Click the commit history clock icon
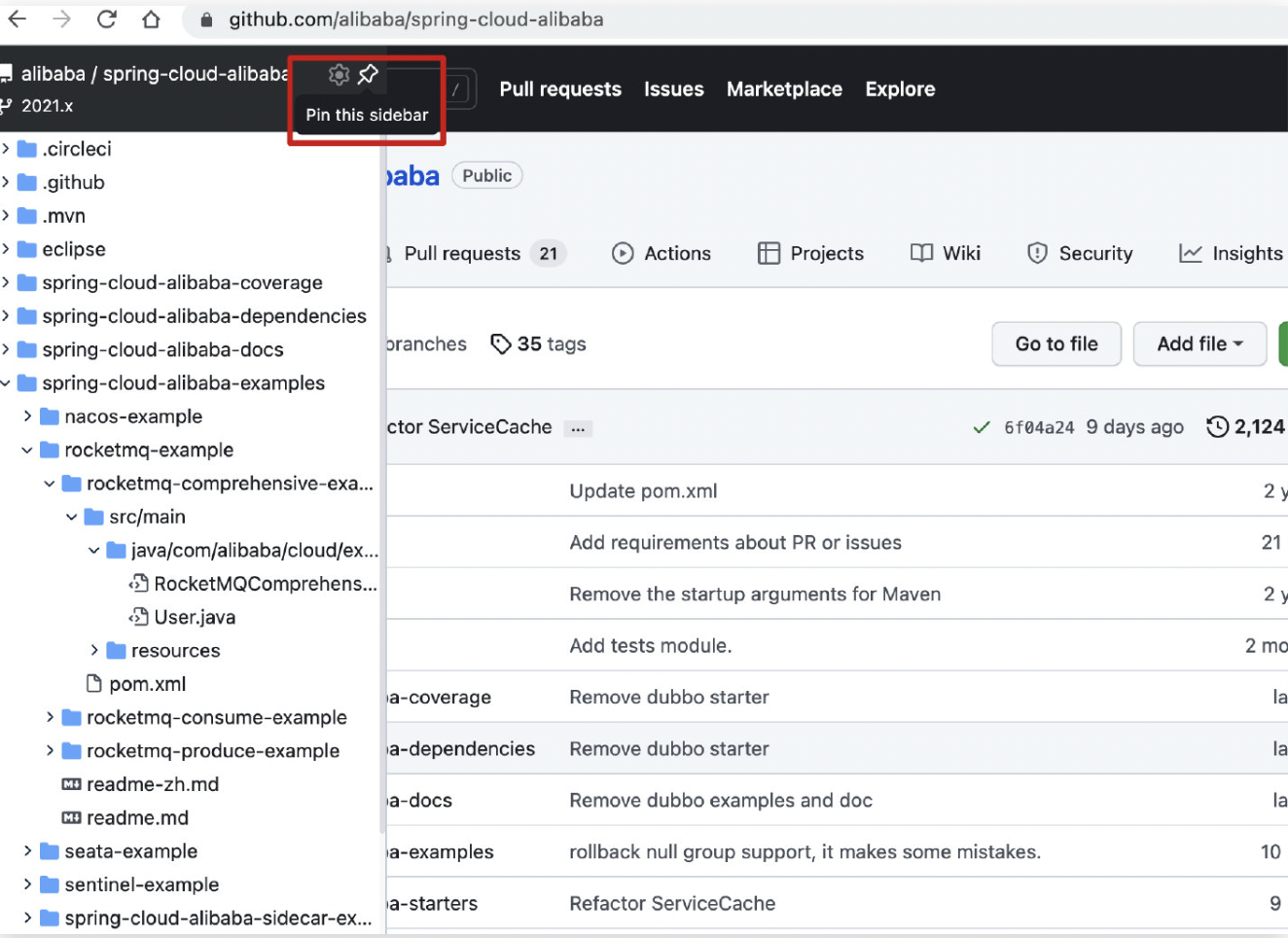This screenshot has width=1288, height=938. (1217, 426)
